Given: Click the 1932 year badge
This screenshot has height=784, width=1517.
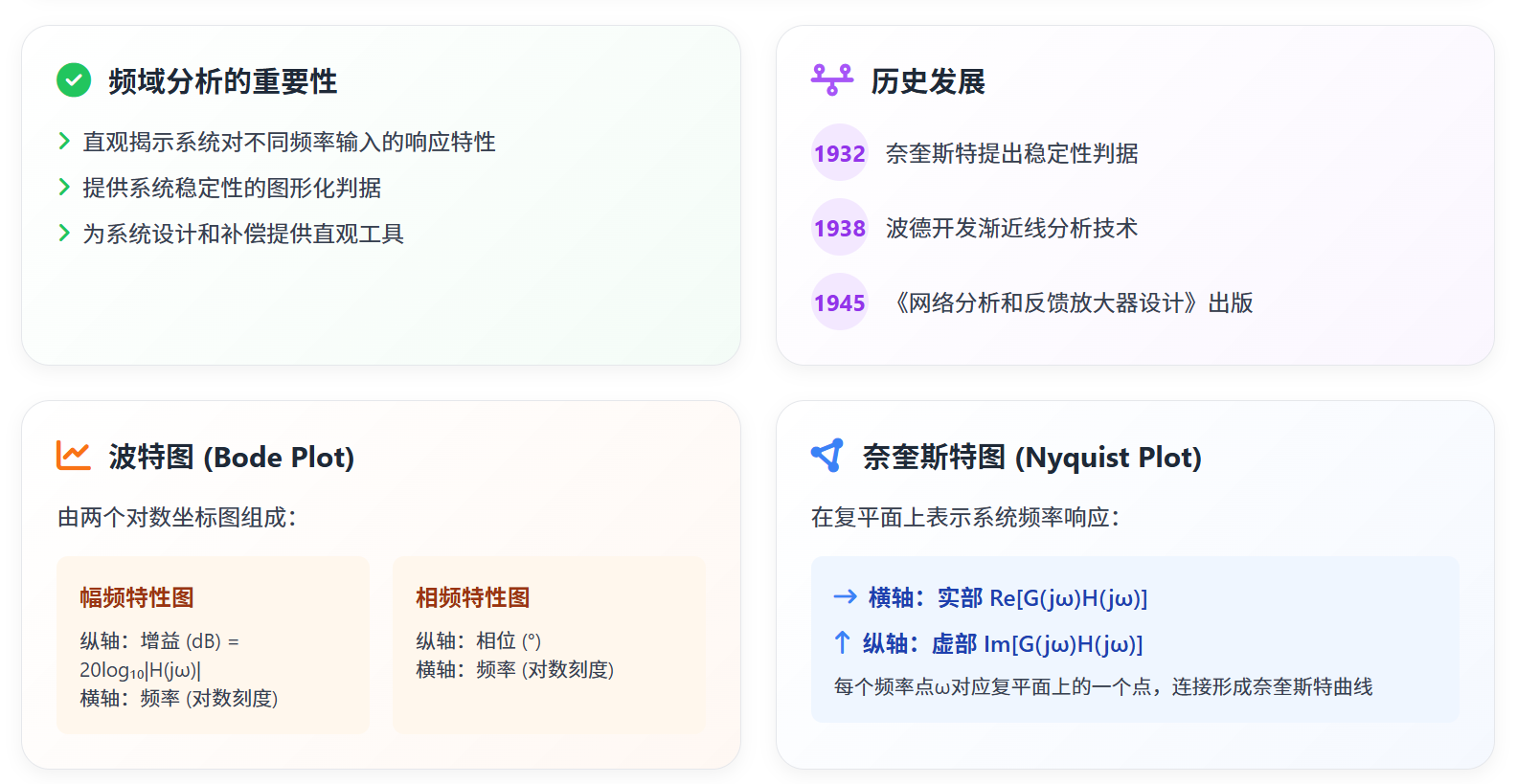Looking at the screenshot, I should (840, 153).
